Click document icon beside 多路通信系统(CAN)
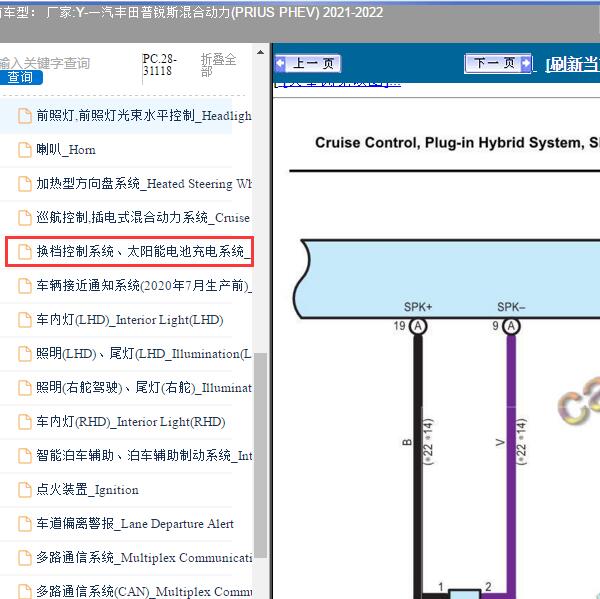This screenshot has width=600, height=599. coord(25,591)
